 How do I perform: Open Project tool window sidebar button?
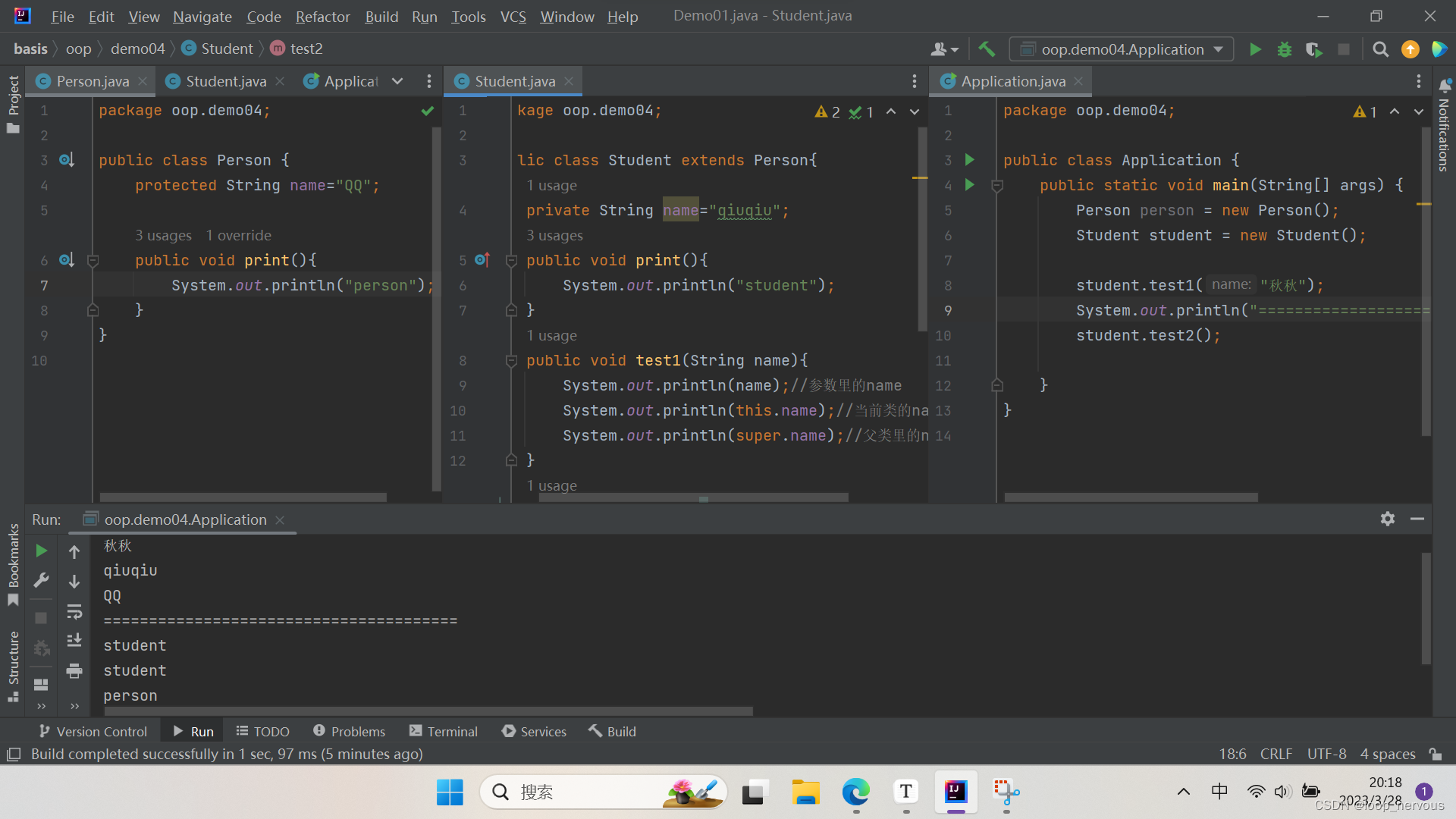click(13, 105)
